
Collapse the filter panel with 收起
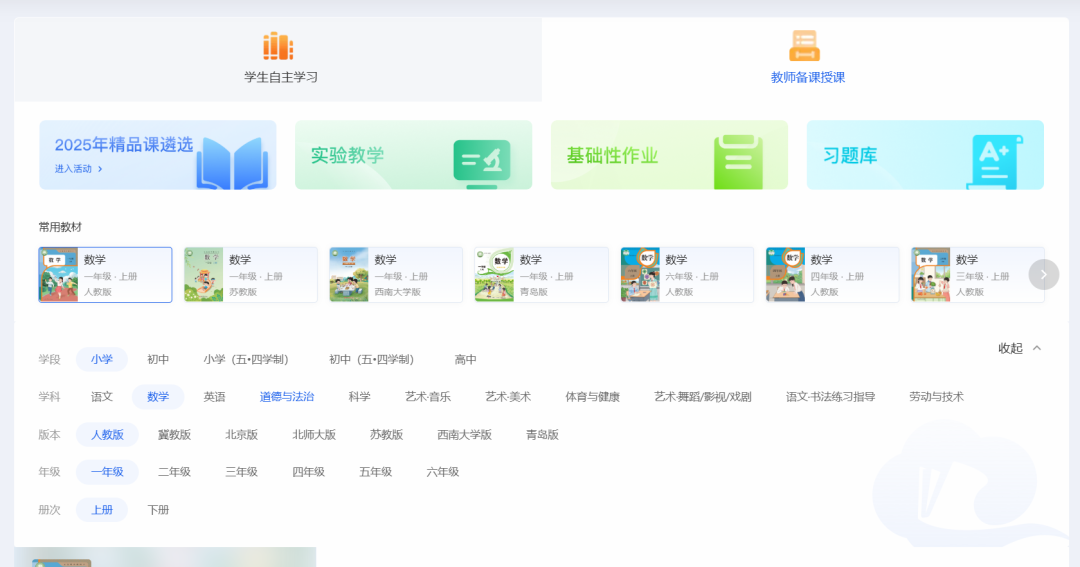(x=1019, y=348)
